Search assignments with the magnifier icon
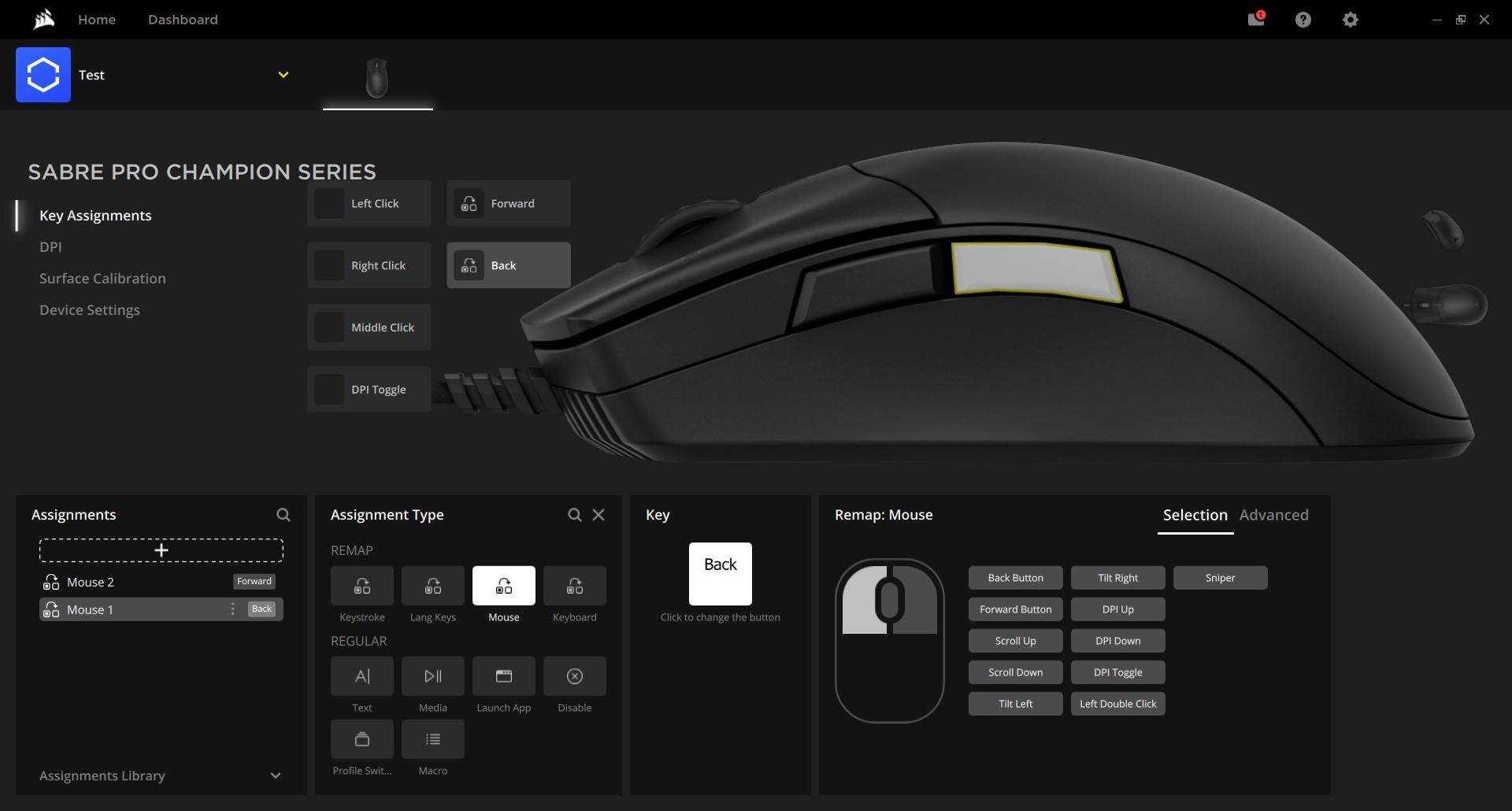 (x=283, y=515)
